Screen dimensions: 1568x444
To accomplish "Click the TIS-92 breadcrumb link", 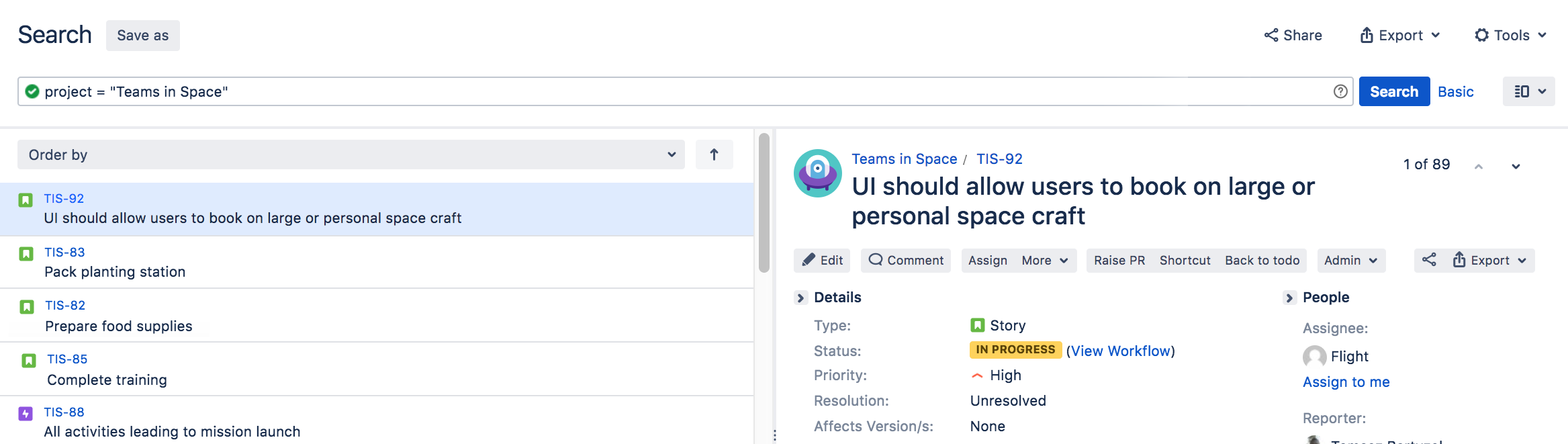I will [x=999, y=159].
